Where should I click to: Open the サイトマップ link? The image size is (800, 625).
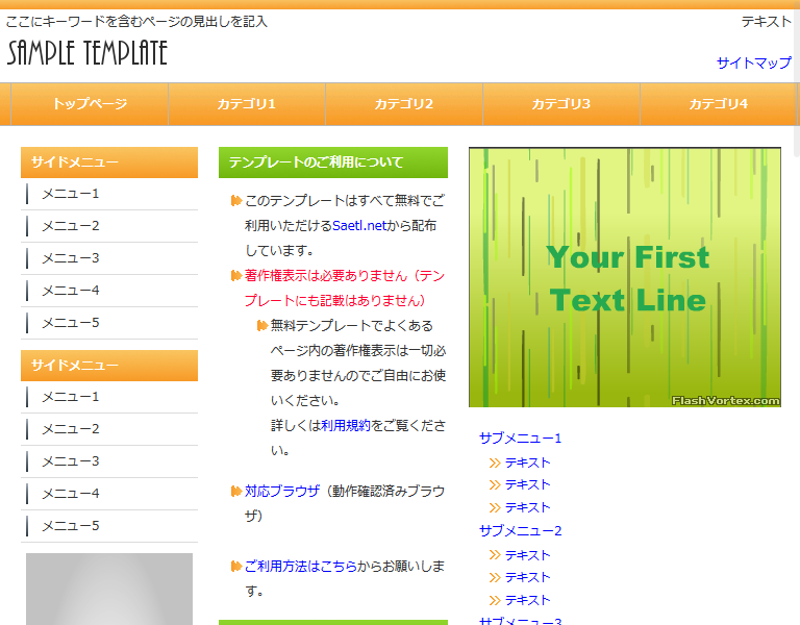[756, 64]
